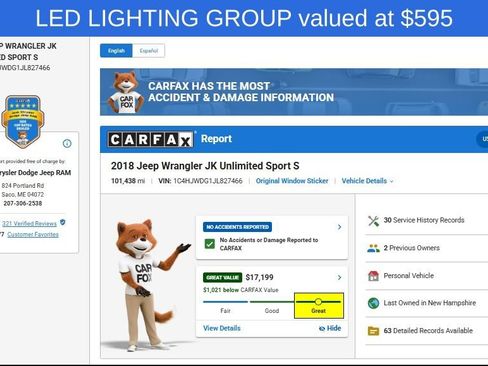This screenshot has width=488, height=366.
Task: Click the verified reviews shield icon
Action: 63,222
